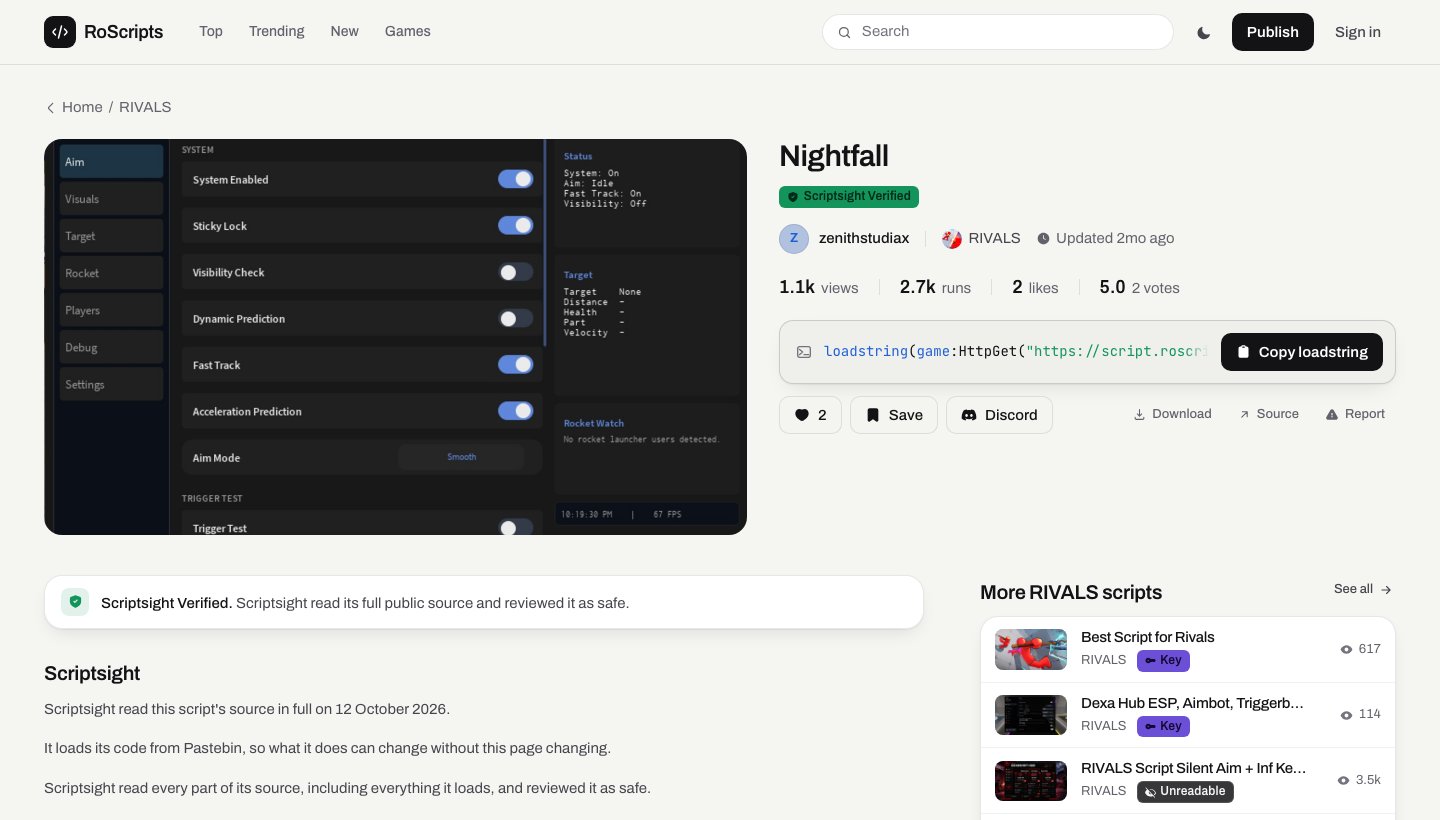Toggle dark mode with the moon icon

[1204, 32]
